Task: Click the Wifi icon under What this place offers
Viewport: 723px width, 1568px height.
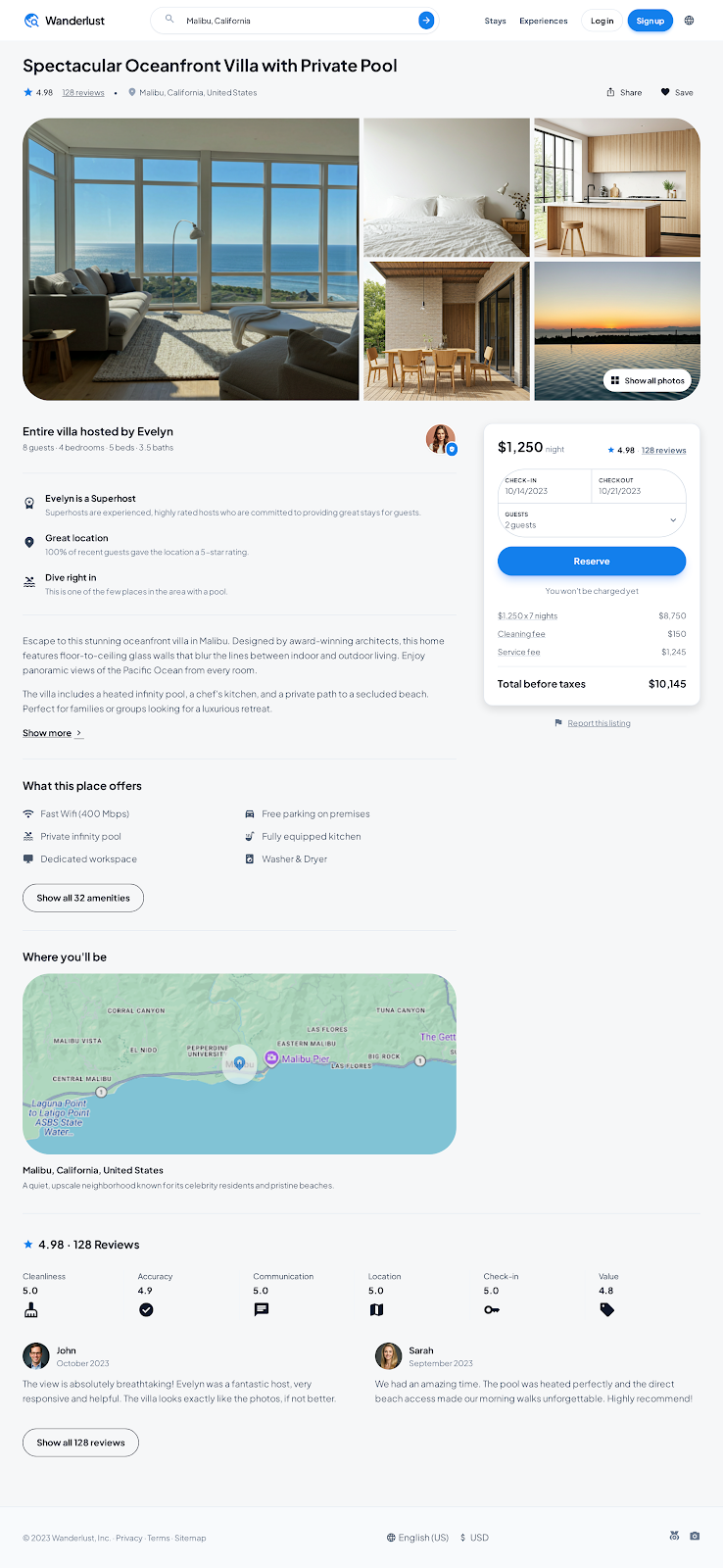Action: (29, 813)
